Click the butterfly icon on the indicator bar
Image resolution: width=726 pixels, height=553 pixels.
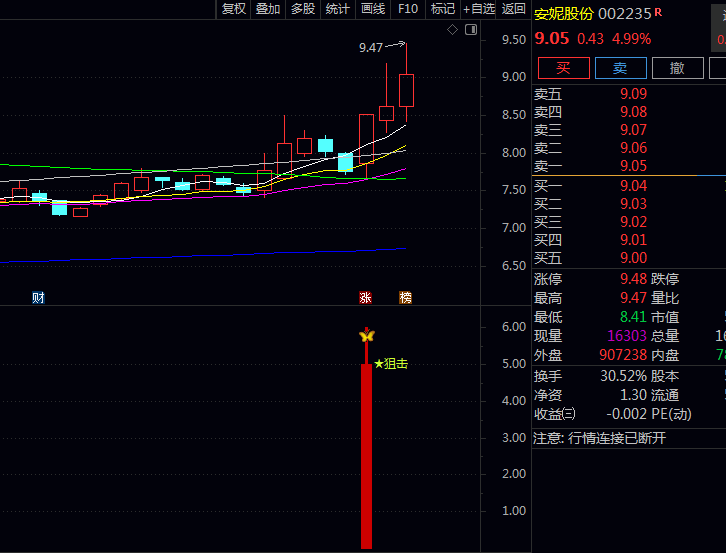(x=367, y=335)
